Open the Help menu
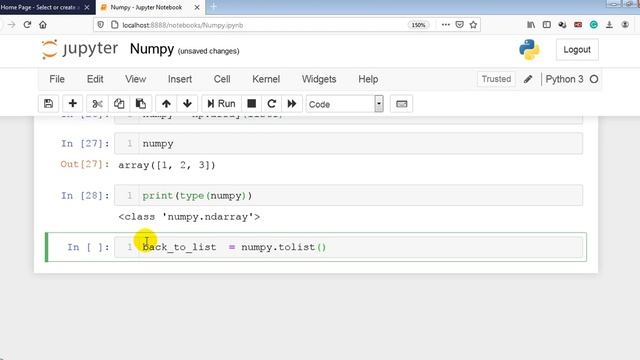Viewport: 640px width, 360px height. (x=368, y=79)
